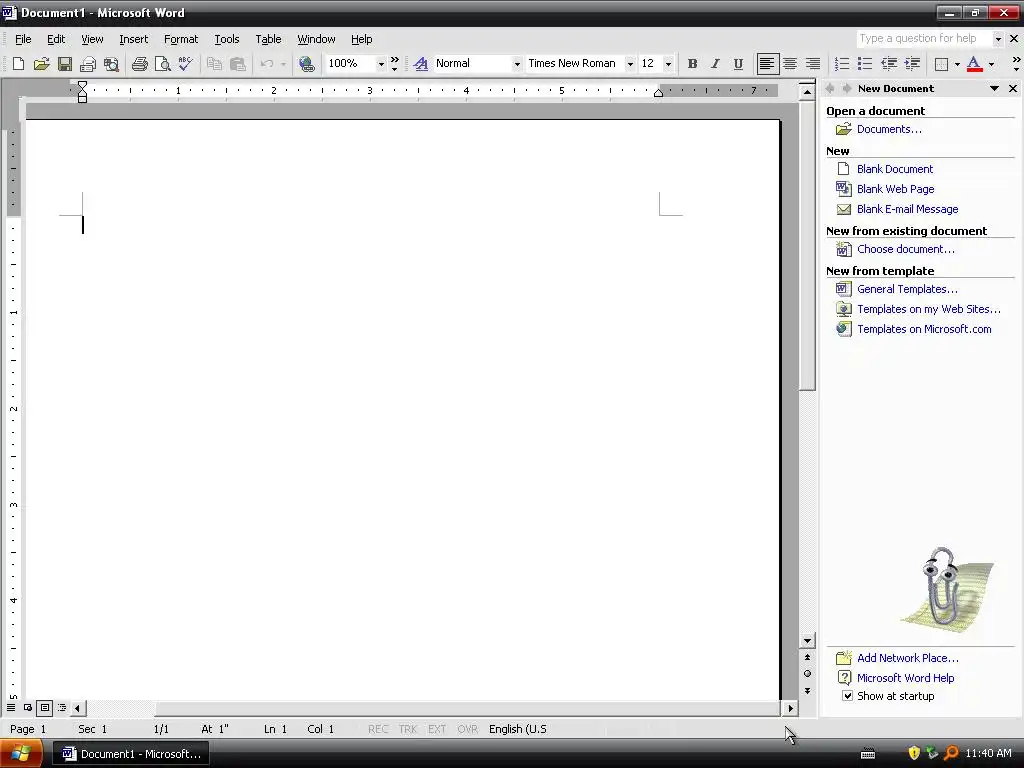Print the document using printer icon
The image size is (1024, 768).
(x=140, y=64)
